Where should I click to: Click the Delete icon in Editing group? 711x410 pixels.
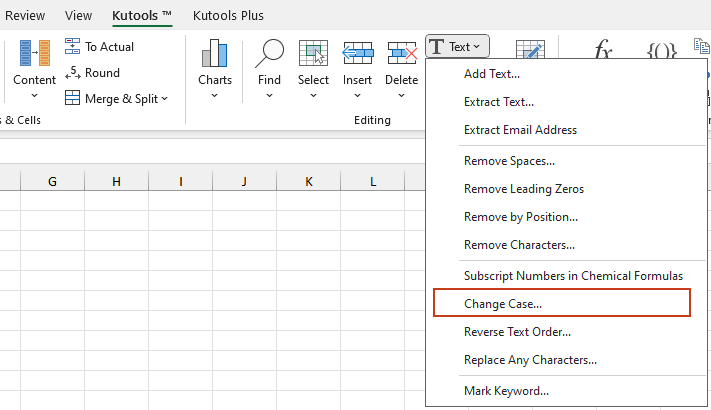[x=401, y=55]
